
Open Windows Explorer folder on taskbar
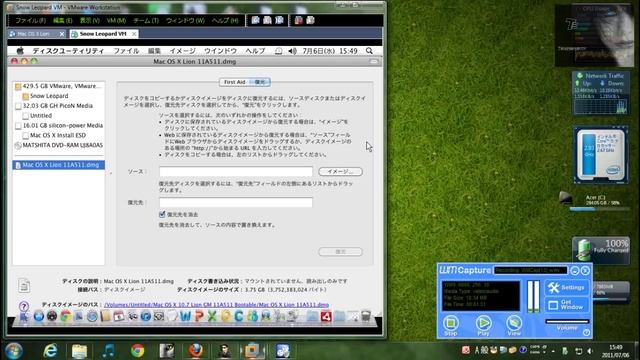(x=79, y=351)
